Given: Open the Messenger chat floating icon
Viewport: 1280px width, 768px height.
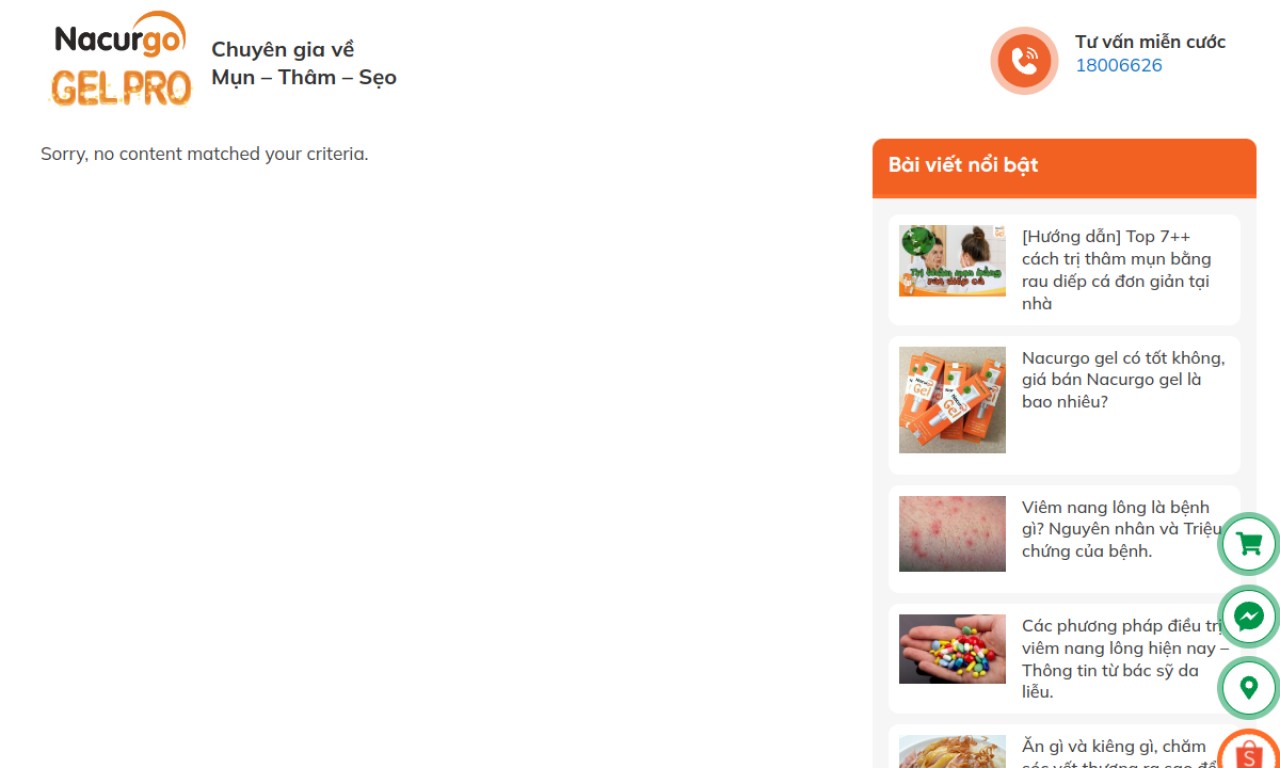Looking at the screenshot, I should click(1248, 616).
